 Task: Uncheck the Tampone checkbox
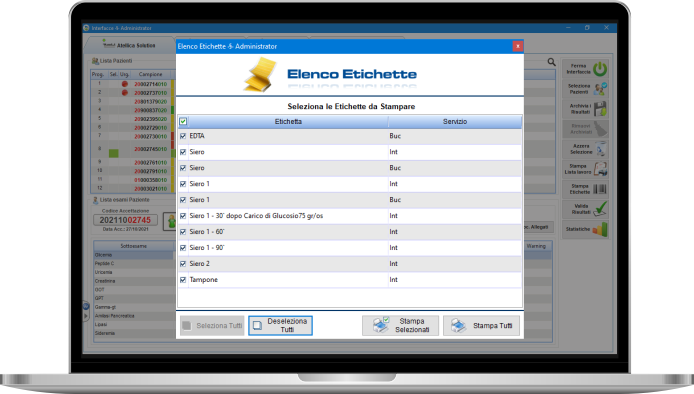pyautogui.click(x=183, y=279)
